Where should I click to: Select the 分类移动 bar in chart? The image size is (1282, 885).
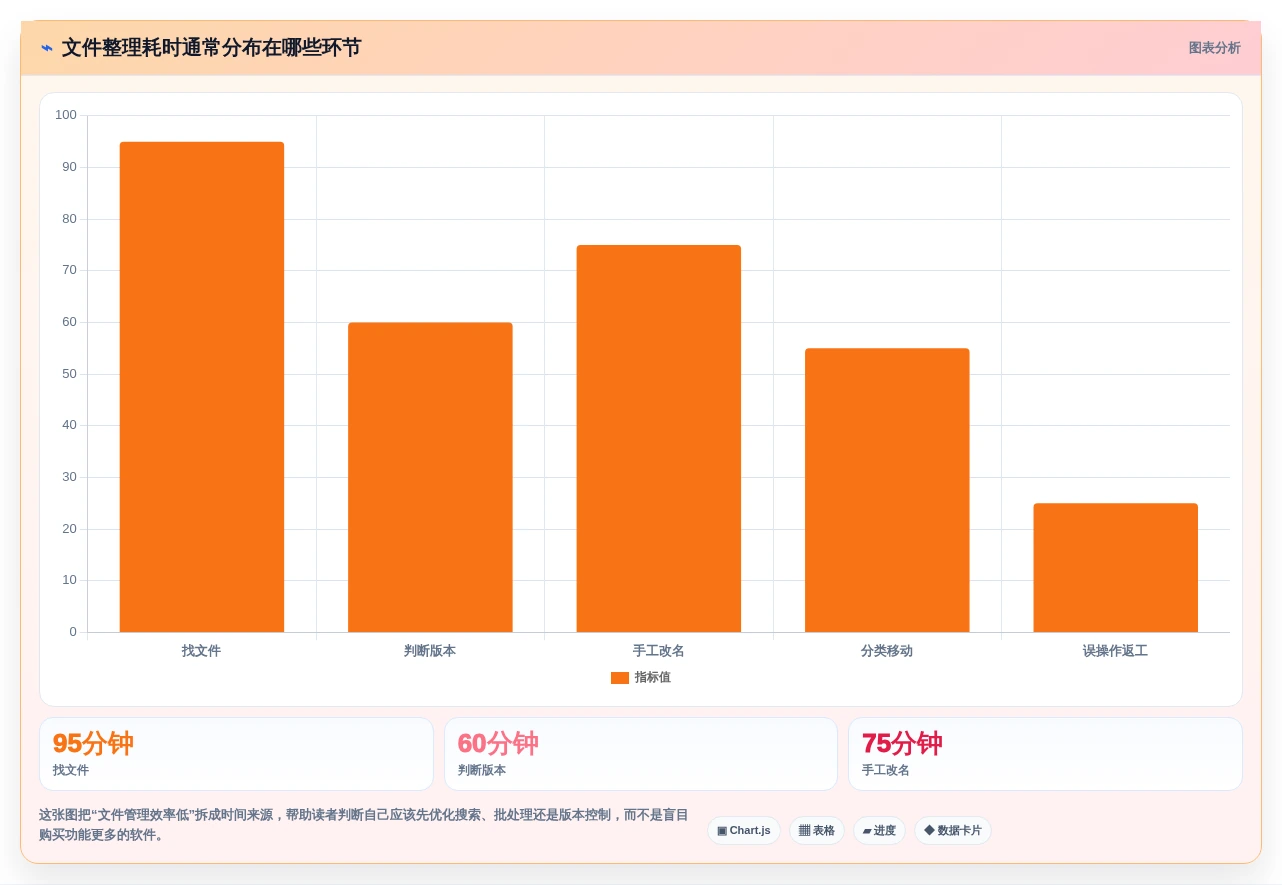887,490
